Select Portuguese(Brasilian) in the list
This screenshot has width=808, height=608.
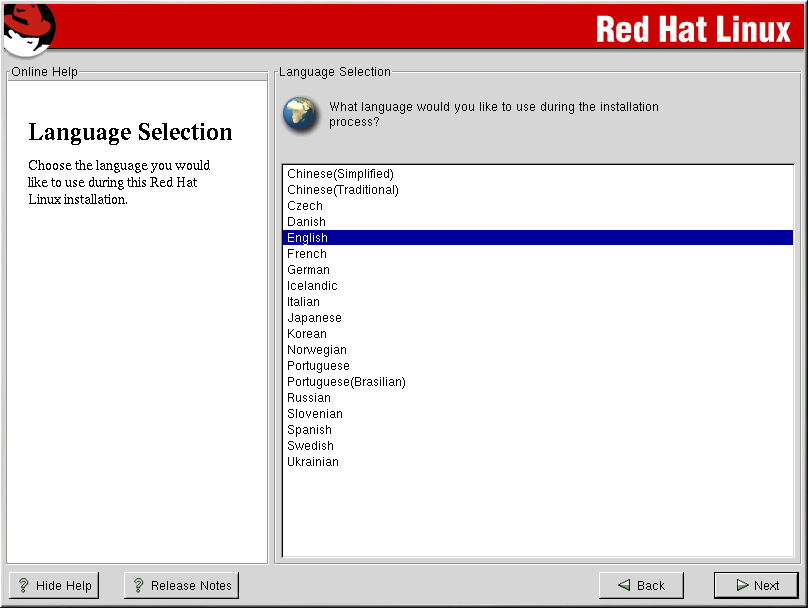pos(346,382)
